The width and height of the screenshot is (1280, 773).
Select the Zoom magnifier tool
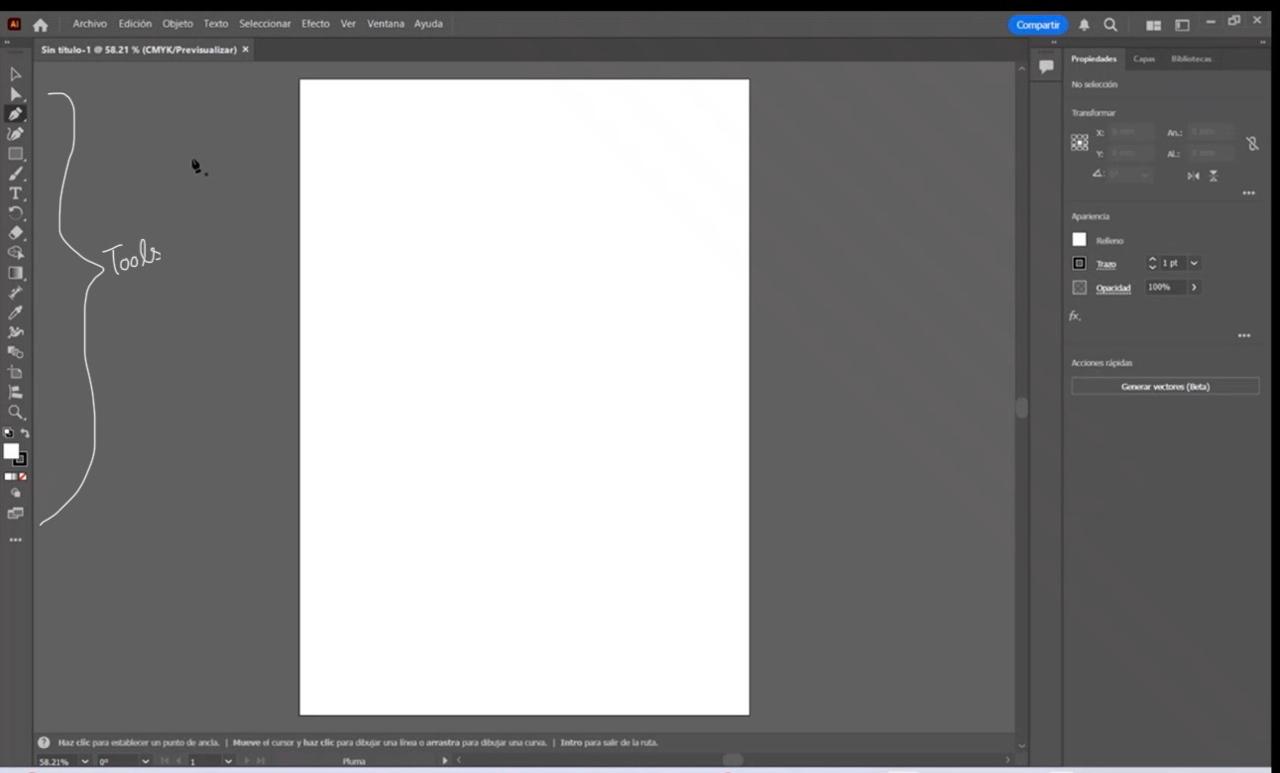[x=15, y=412]
